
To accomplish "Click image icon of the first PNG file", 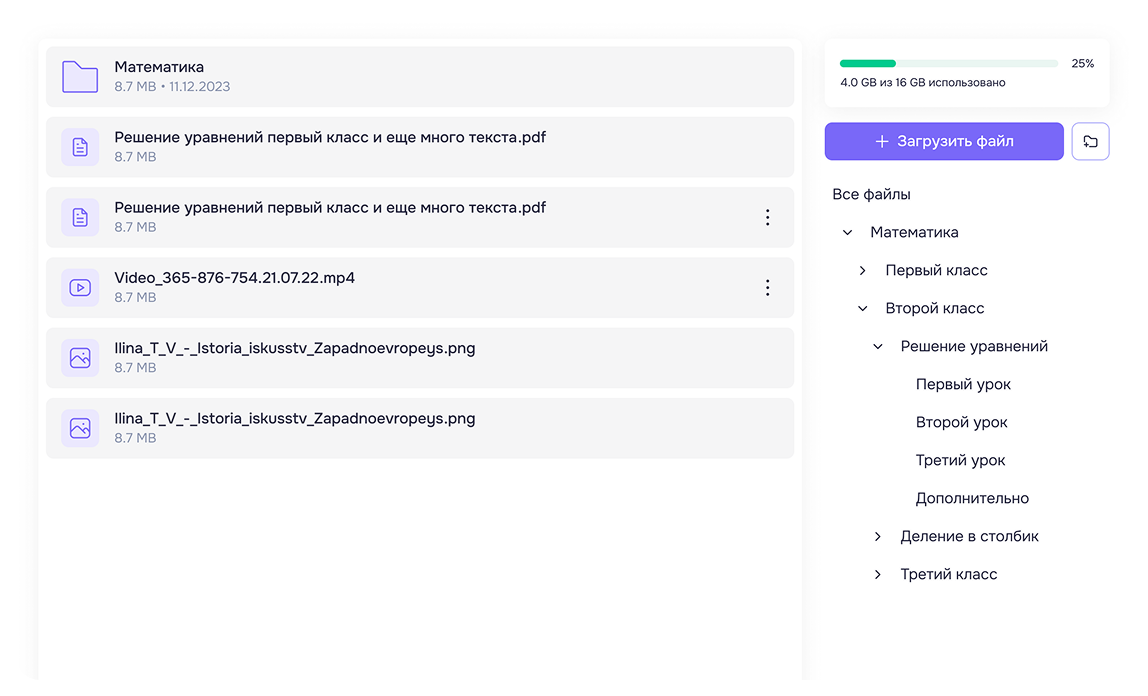I will pos(80,358).
